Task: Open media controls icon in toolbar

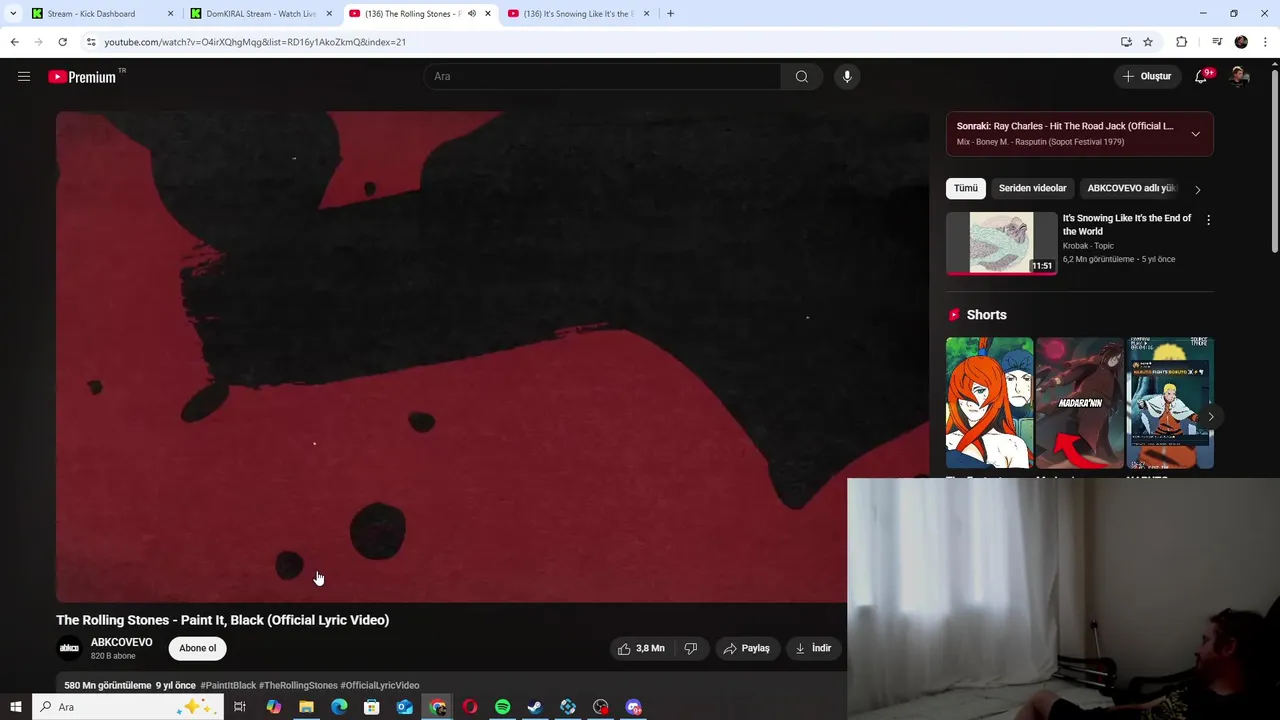Action: point(1217,42)
